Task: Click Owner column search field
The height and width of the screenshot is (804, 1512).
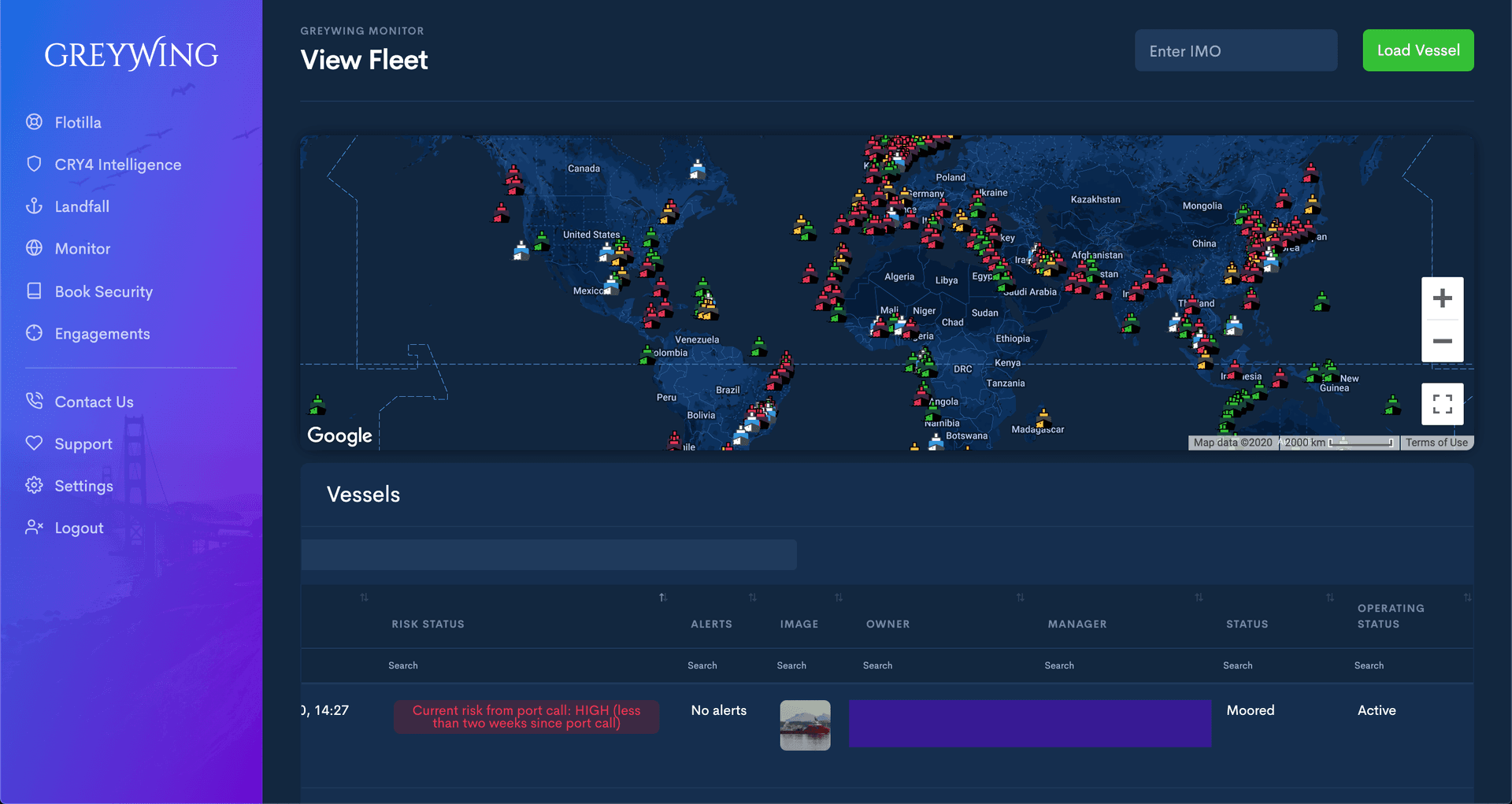Action: tap(941, 665)
